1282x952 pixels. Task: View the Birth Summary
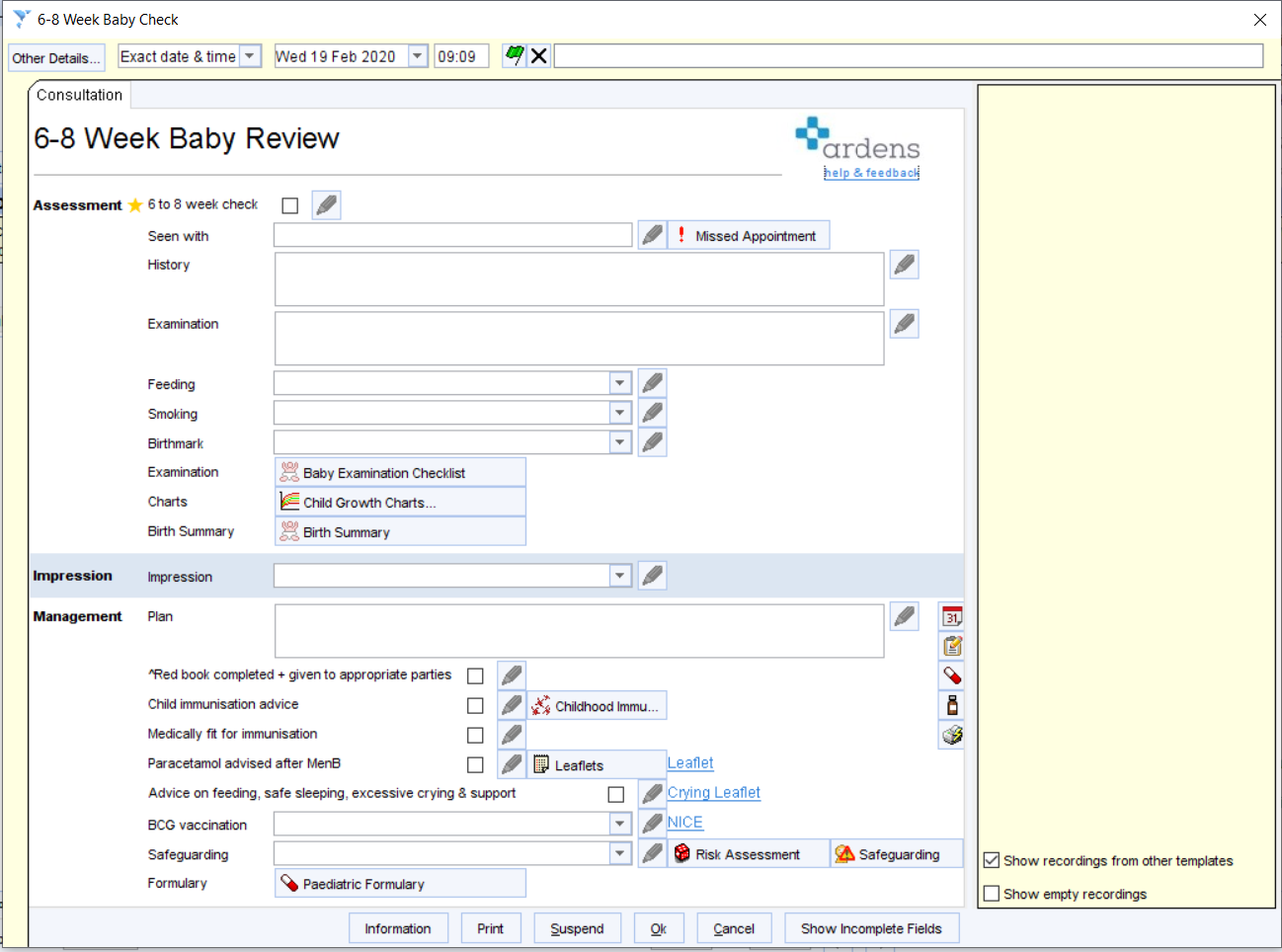400,530
